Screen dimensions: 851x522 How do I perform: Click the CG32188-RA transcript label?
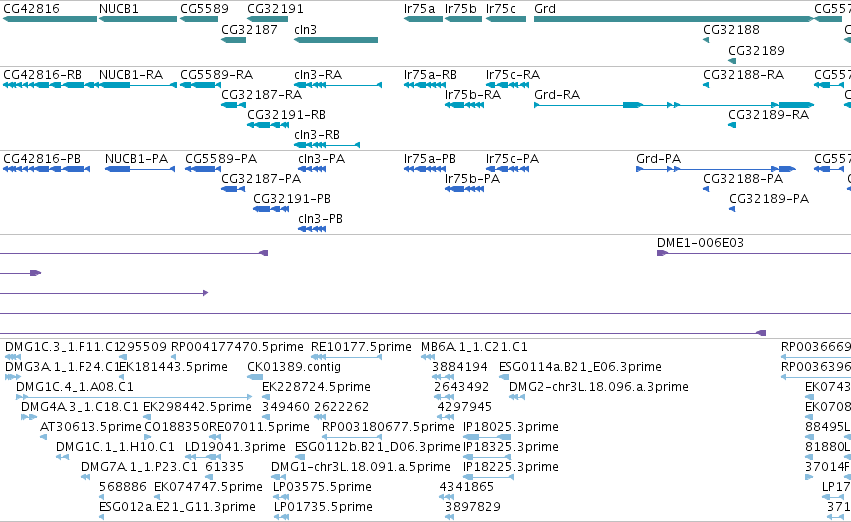(744, 75)
